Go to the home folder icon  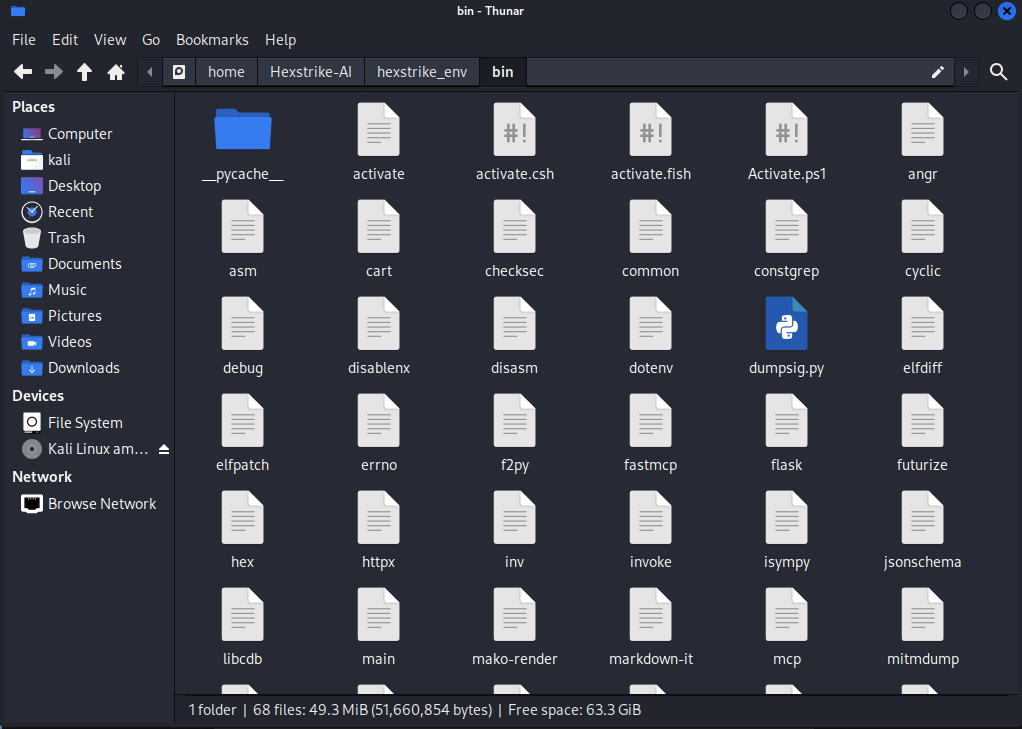click(116, 72)
